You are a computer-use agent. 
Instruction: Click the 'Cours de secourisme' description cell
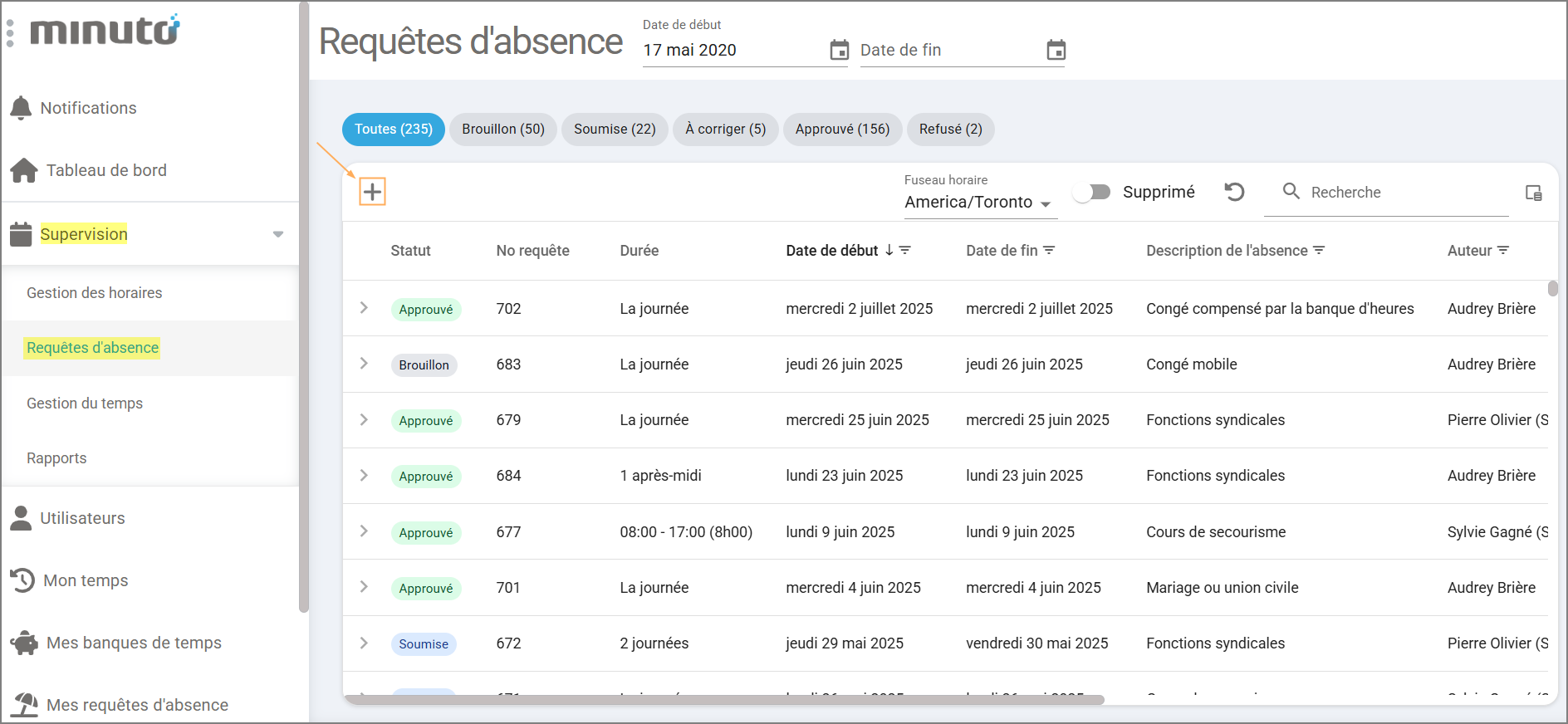point(1216,531)
